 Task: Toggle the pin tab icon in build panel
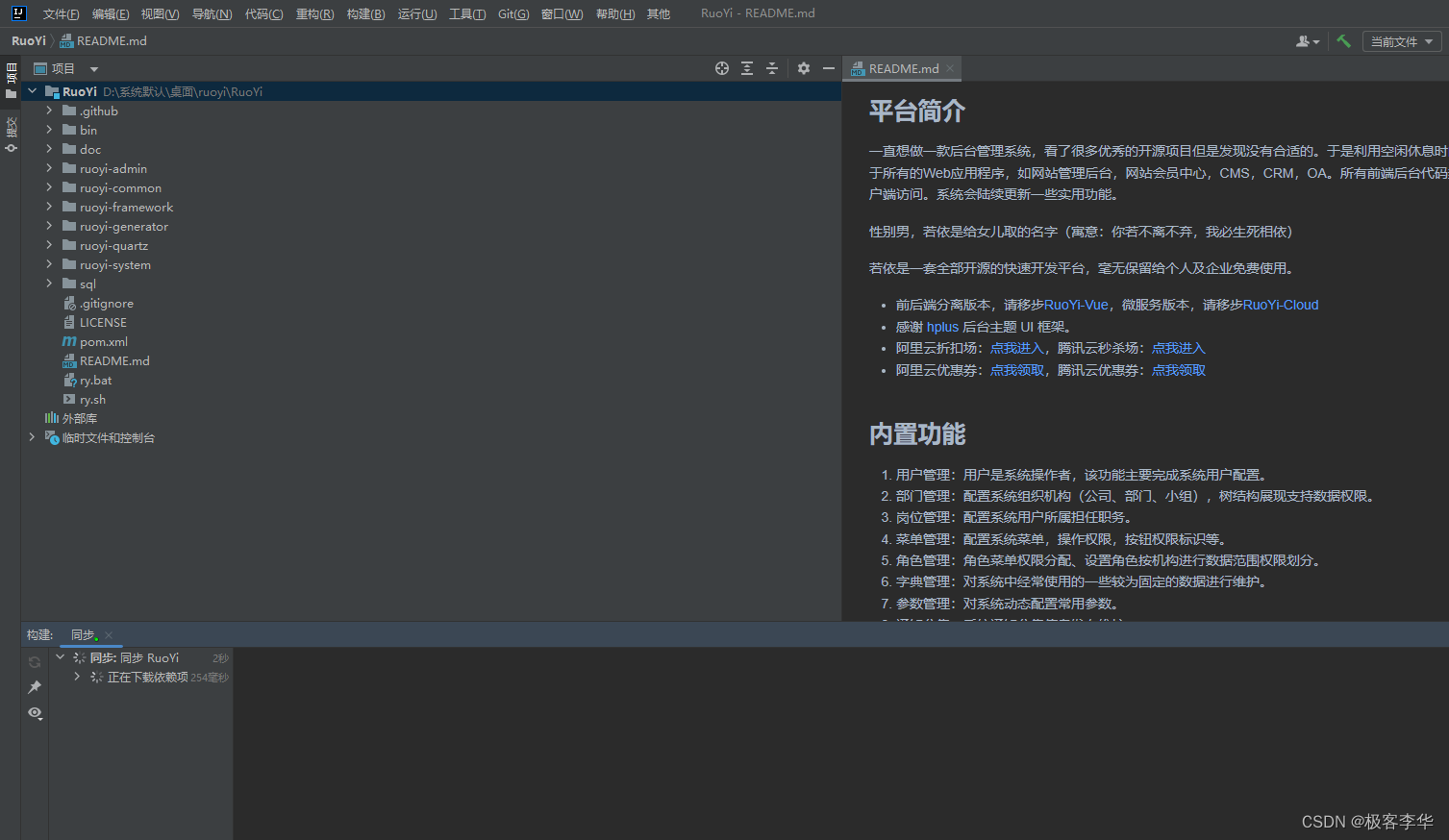(35, 687)
